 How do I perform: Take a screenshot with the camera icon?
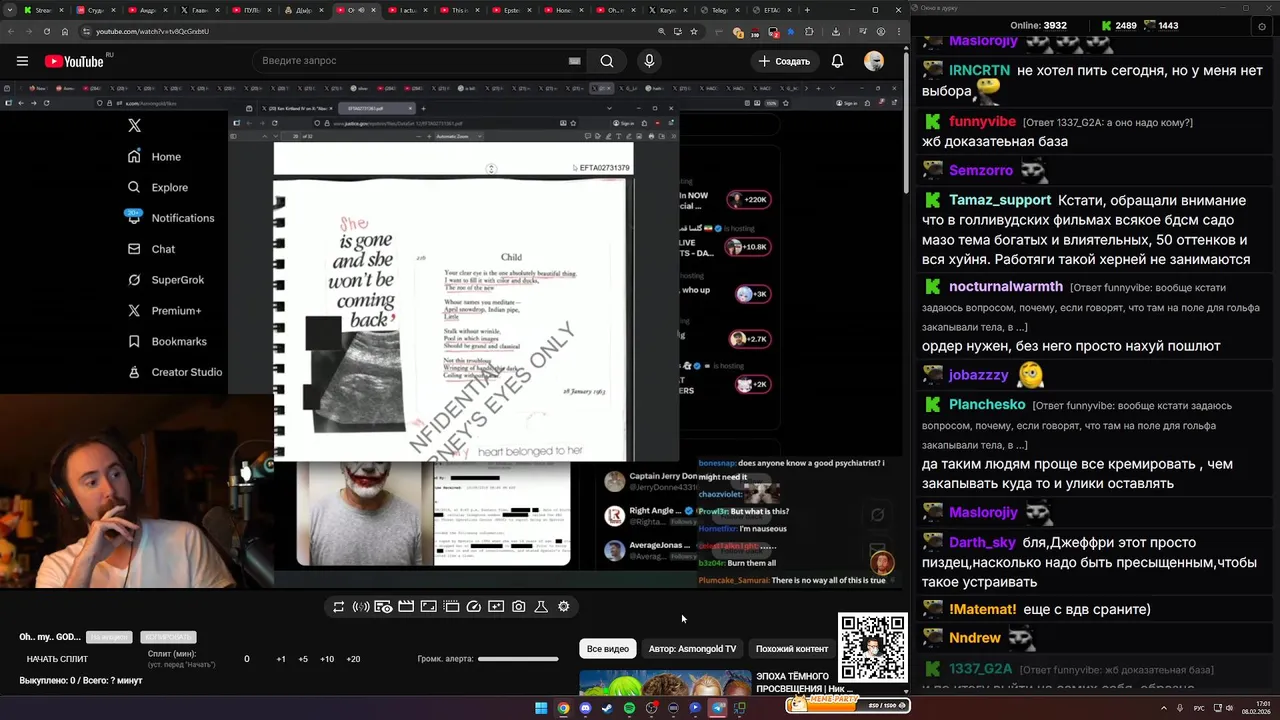click(519, 607)
